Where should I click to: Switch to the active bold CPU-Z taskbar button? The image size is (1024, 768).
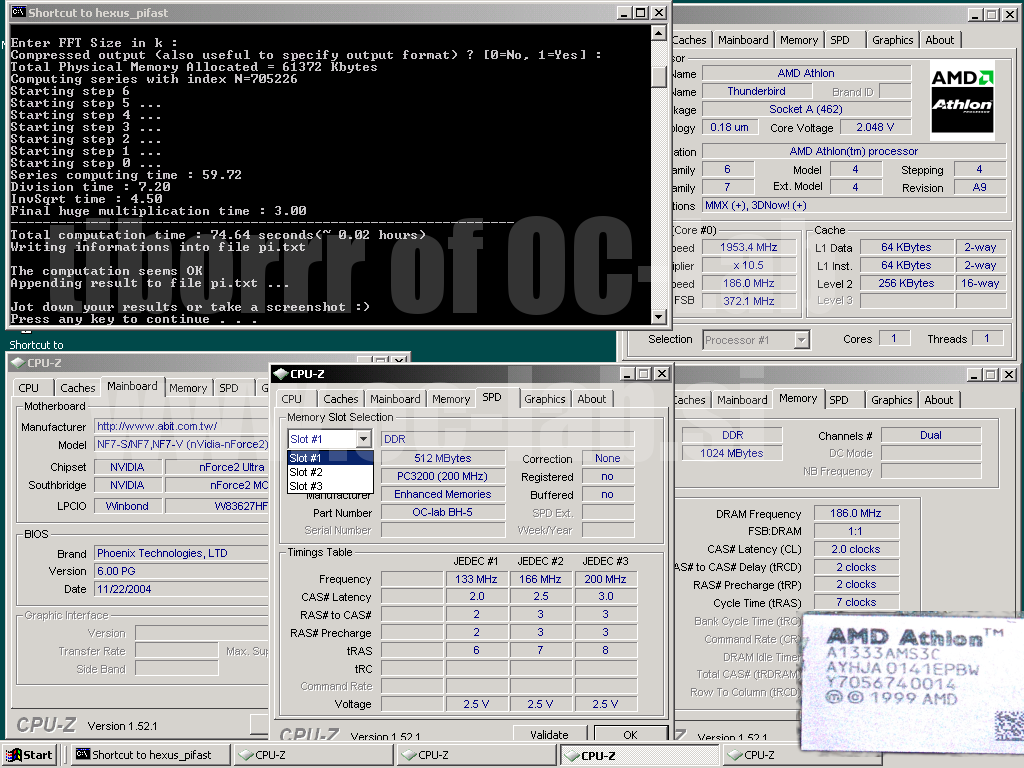pos(640,755)
